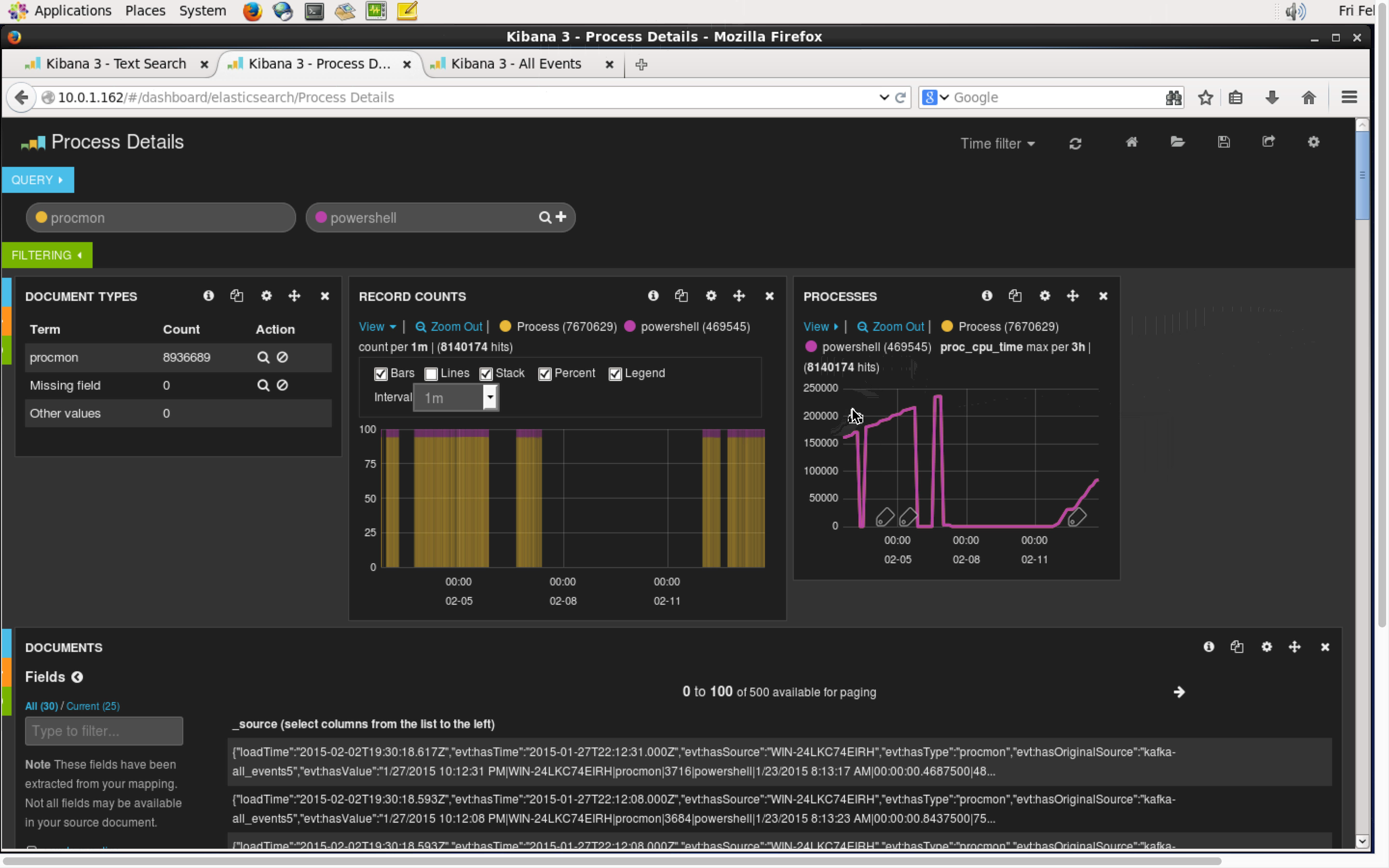Open the Time filter dropdown
The height and width of the screenshot is (868, 1389).
click(x=997, y=144)
